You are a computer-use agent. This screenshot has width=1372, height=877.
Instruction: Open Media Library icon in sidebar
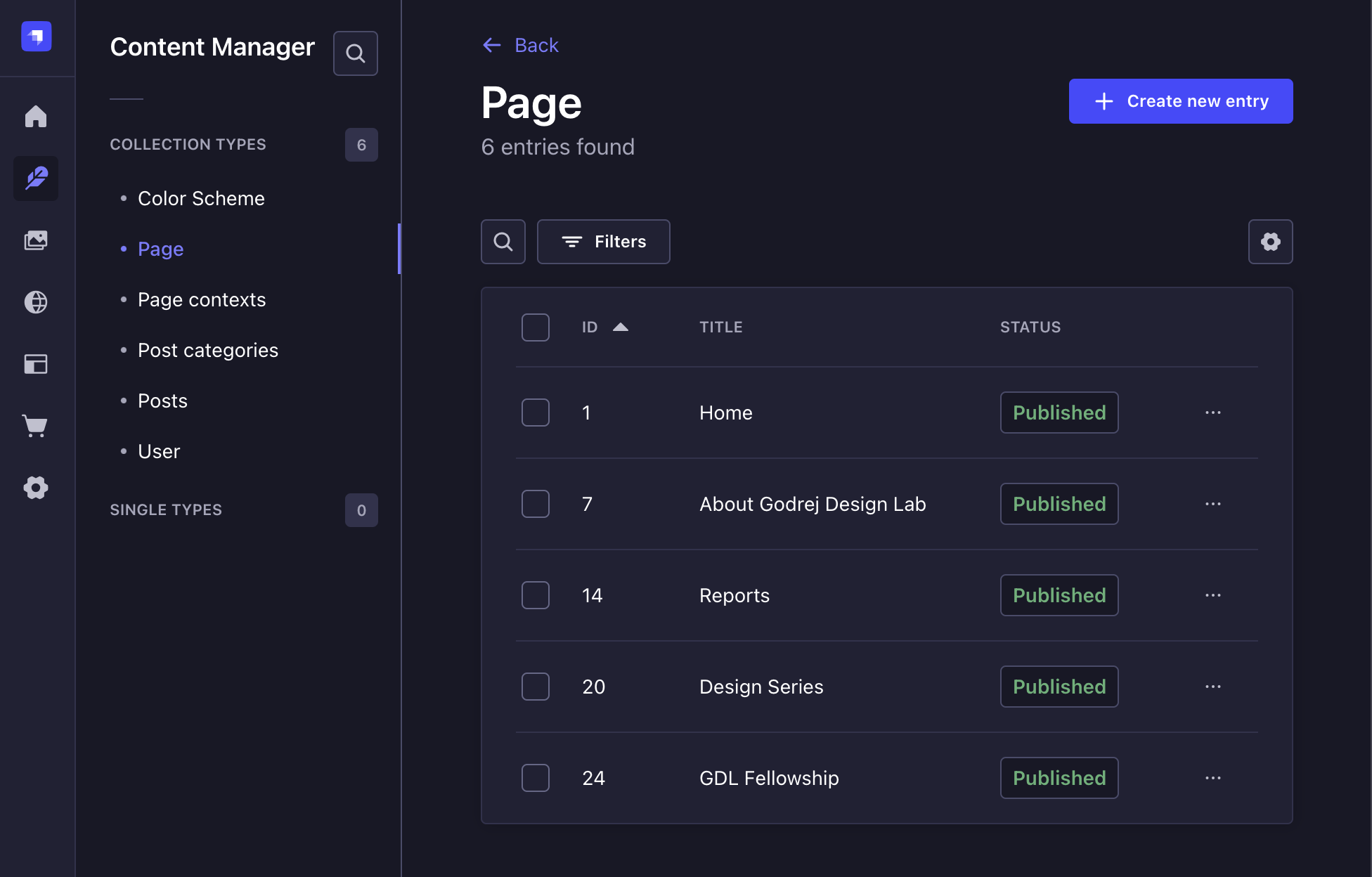point(36,240)
